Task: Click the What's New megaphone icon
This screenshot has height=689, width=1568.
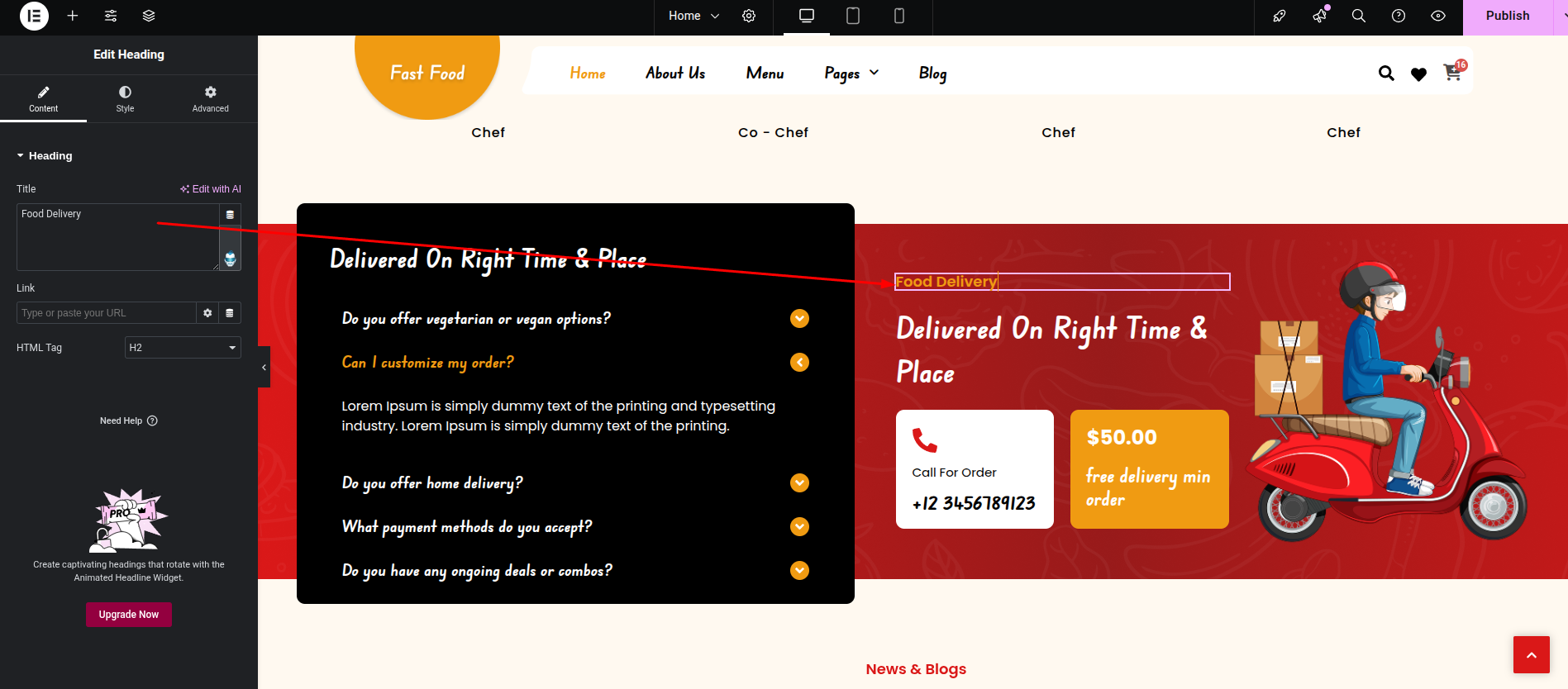Action: 1319,16
